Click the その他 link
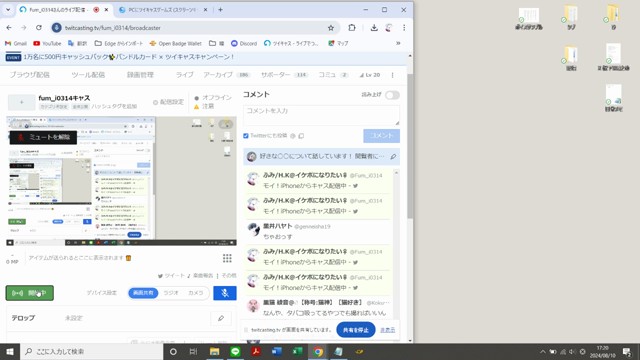The height and width of the screenshot is (360, 640). 229,276
